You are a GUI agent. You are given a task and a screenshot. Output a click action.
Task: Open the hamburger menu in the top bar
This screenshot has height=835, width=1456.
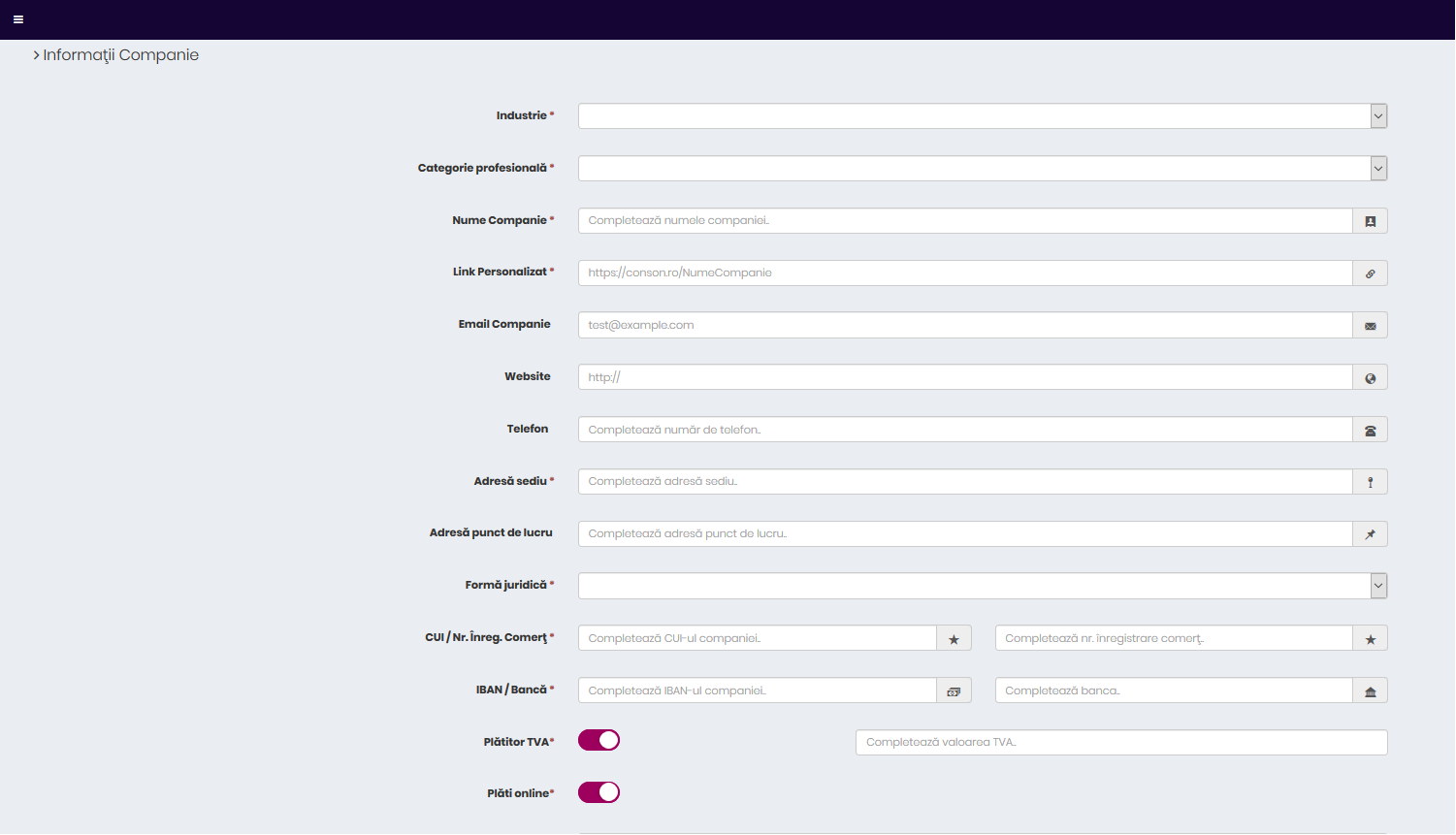point(17,19)
